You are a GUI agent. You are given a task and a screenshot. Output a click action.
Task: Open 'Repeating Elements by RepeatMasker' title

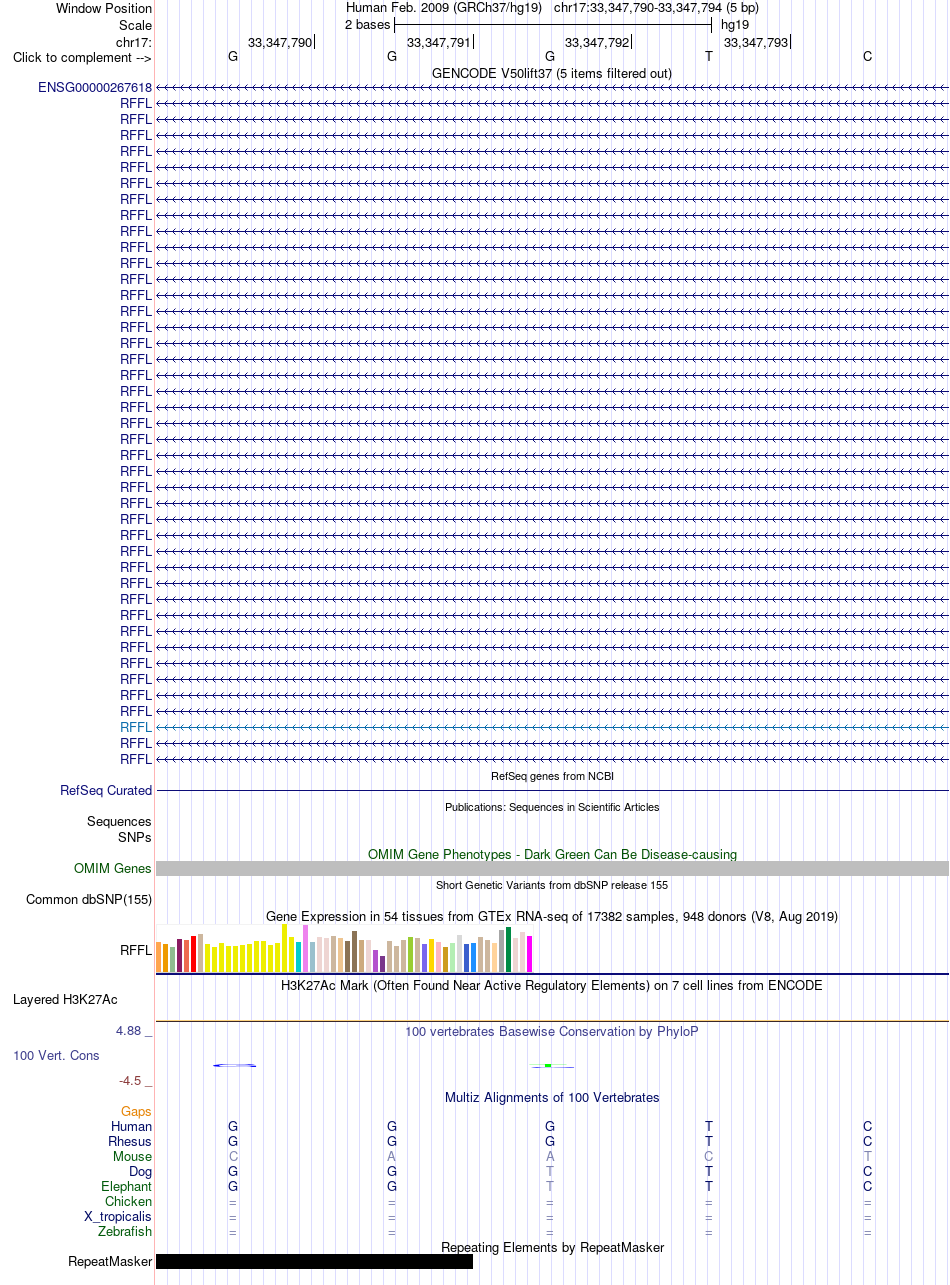(x=552, y=1247)
